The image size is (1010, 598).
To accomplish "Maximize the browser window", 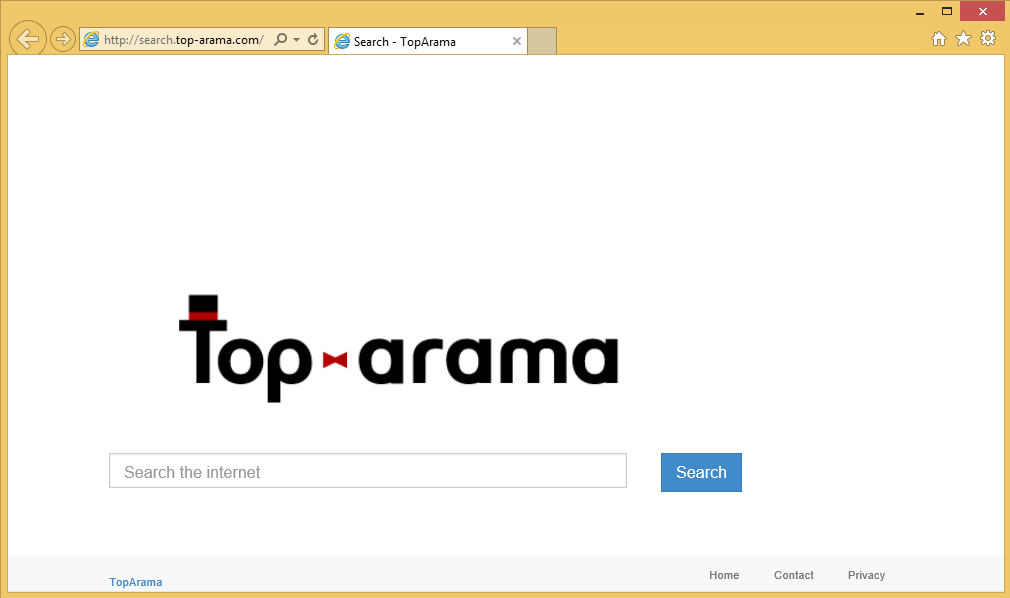I will 946,11.
